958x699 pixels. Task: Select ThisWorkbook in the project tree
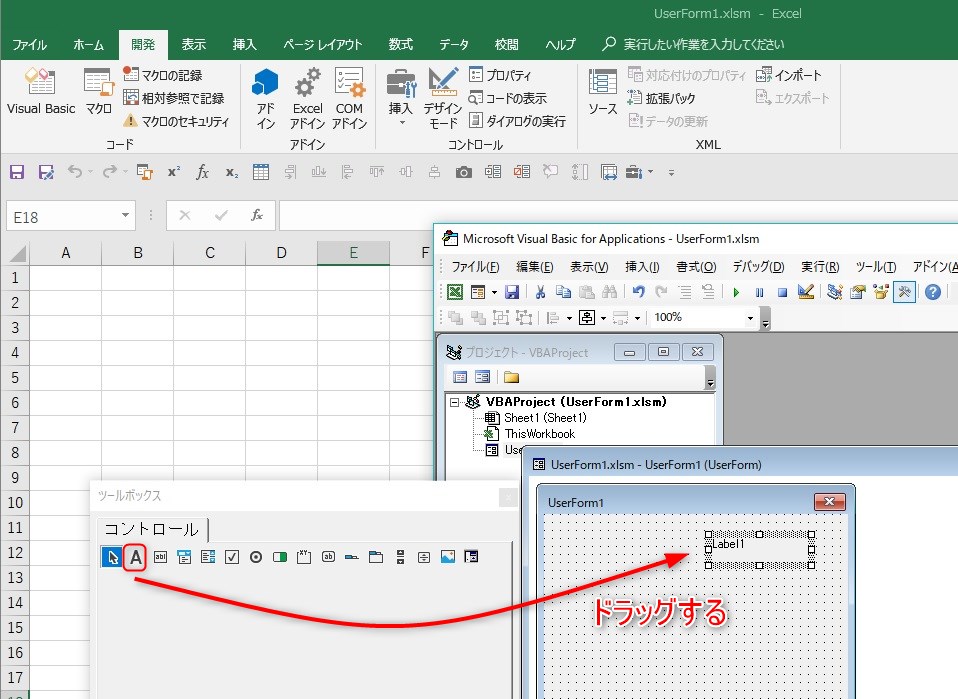(539, 434)
